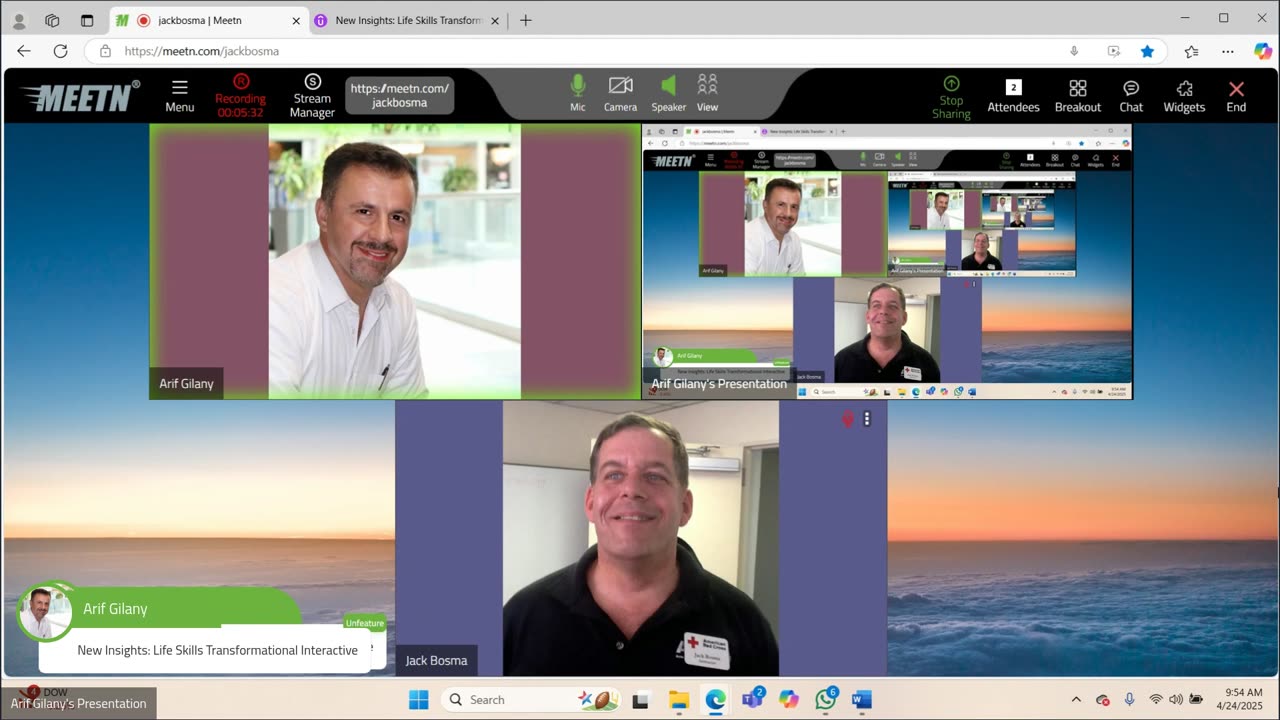Open Jack Bosma's video options menu
Screen dimensions: 1280x720
click(x=867, y=419)
